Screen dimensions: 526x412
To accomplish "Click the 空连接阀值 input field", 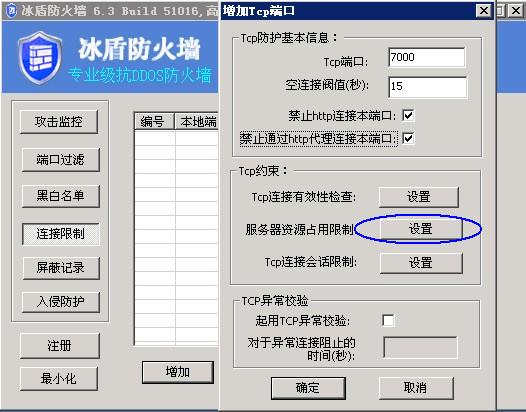I will tap(427, 87).
